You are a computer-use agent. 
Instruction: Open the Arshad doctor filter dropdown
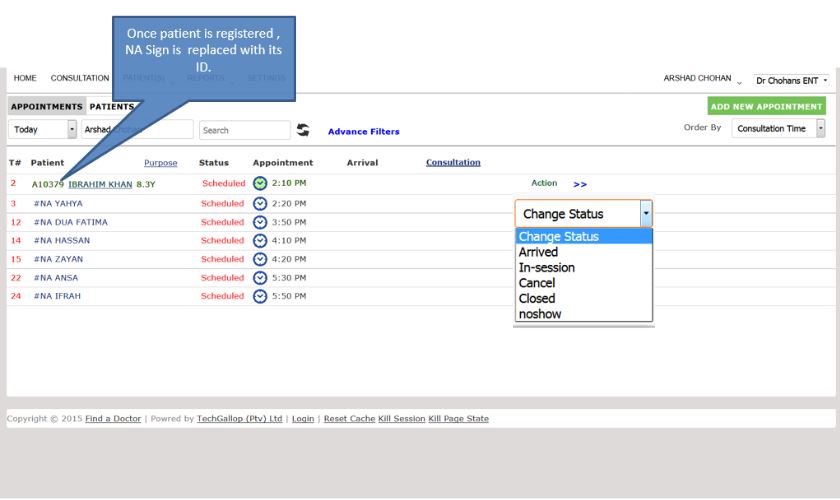137,129
